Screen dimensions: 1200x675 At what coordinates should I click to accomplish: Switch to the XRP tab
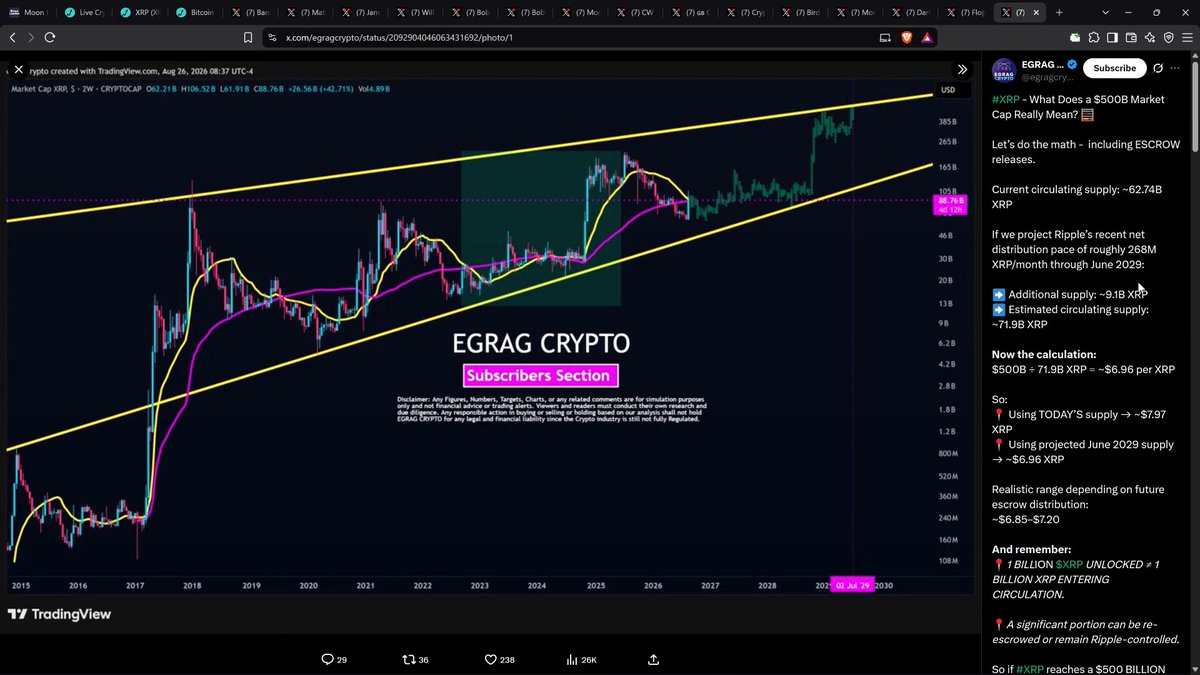click(139, 12)
